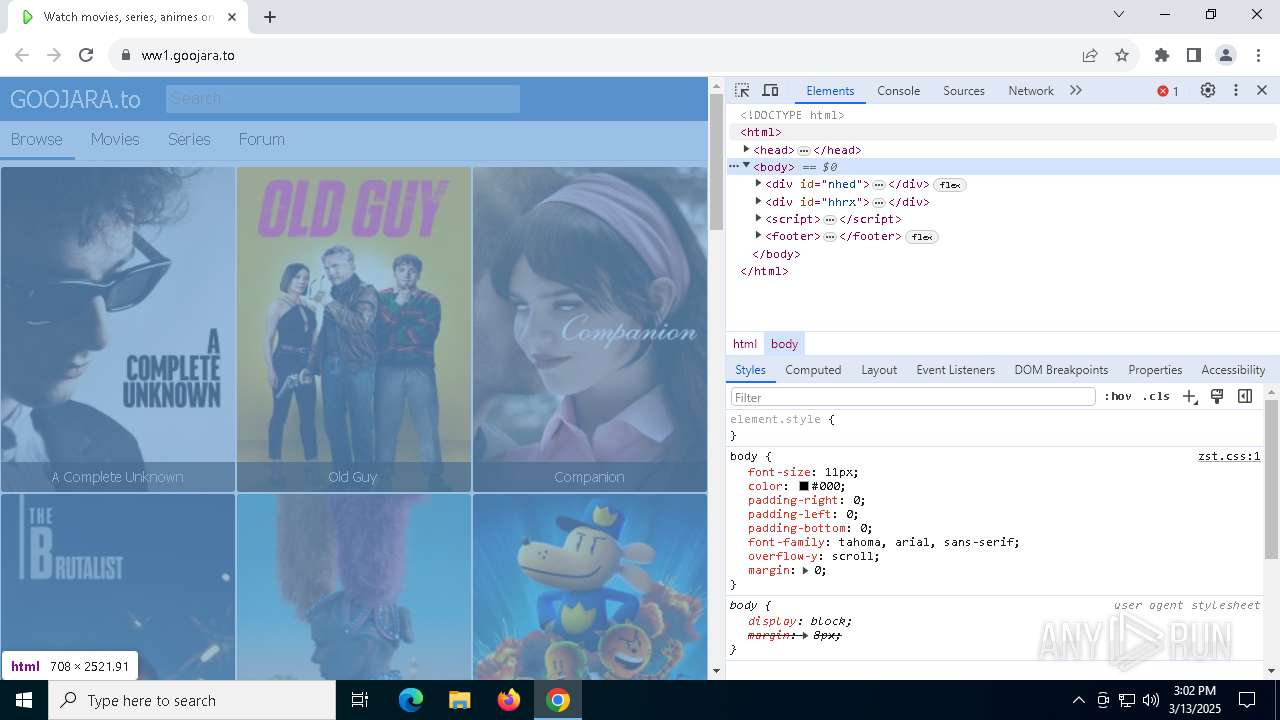This screenshot has height=720, width=1280.
Task: Click the address bar URL
Action: pyautogui.click(x=188, y=55)
